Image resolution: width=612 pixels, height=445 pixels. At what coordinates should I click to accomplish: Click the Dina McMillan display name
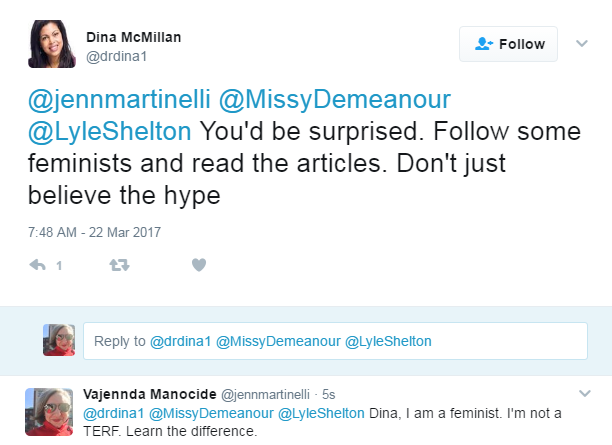point(133,37)
